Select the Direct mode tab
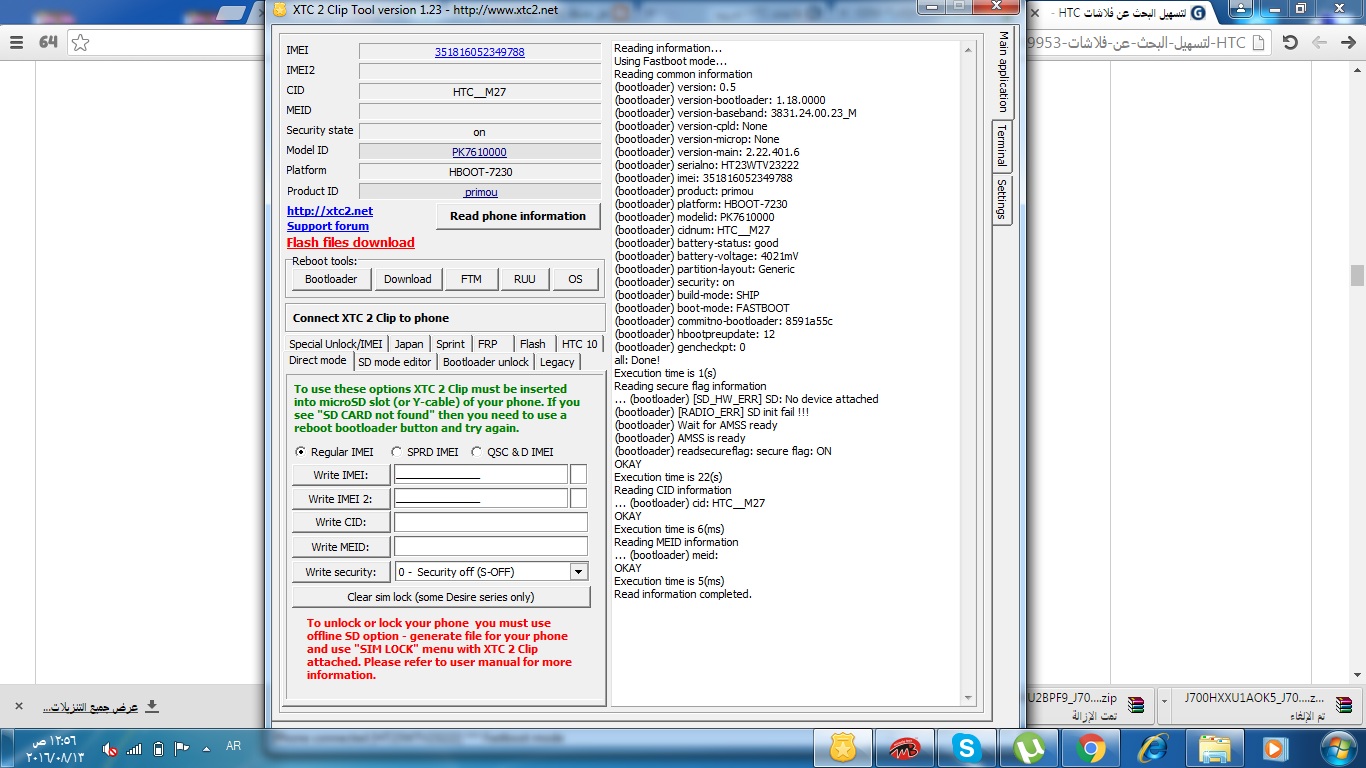The height and width of the screenshot is (768, 1366). [318, 361]
